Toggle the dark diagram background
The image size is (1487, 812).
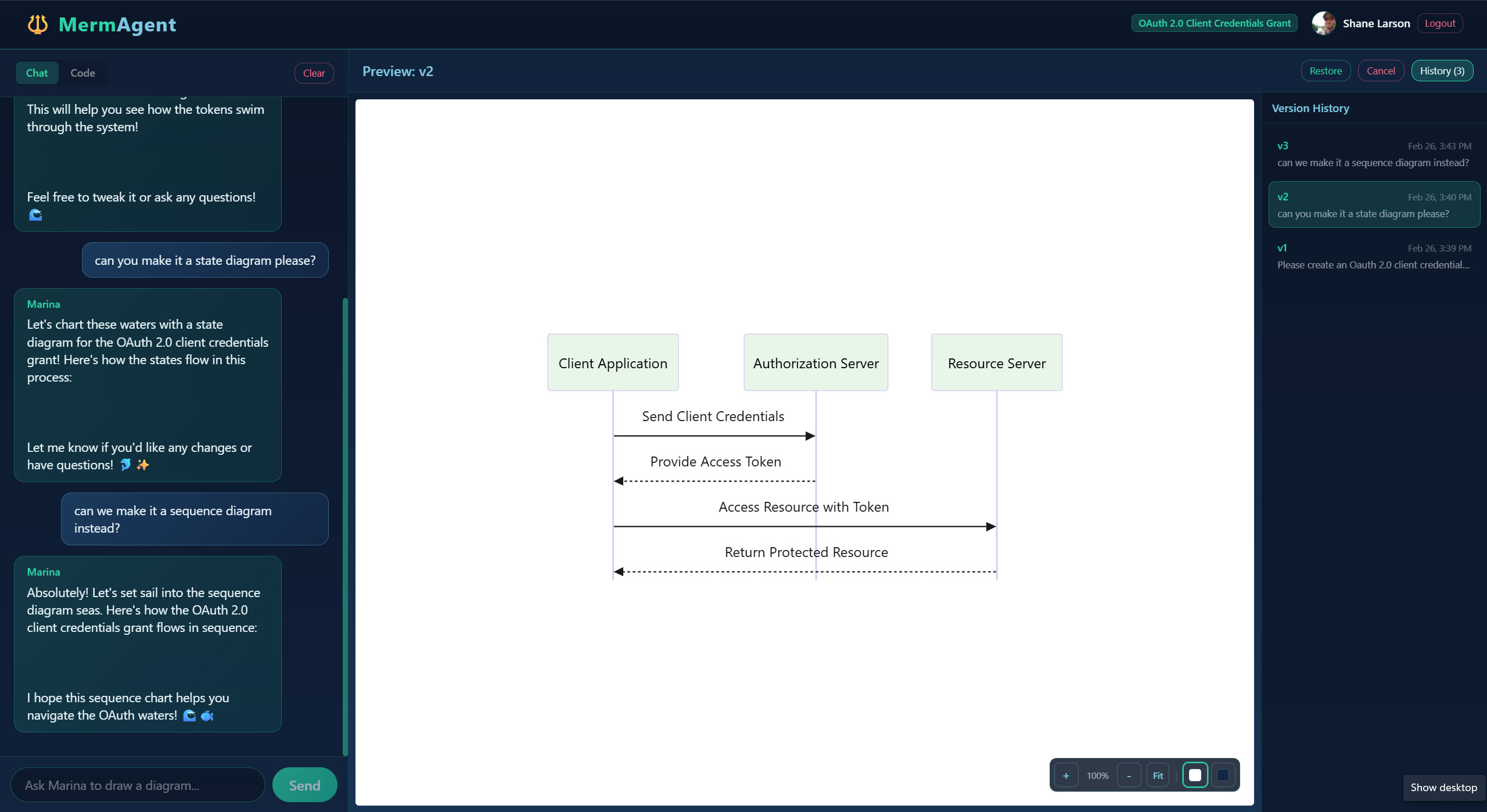[x=1224, y=774]
